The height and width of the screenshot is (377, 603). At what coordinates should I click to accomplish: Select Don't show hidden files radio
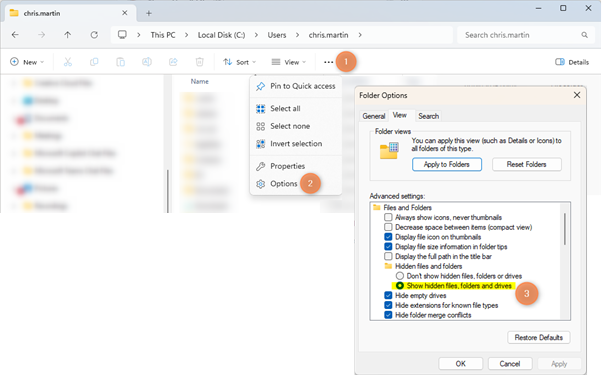click(400, 276)
